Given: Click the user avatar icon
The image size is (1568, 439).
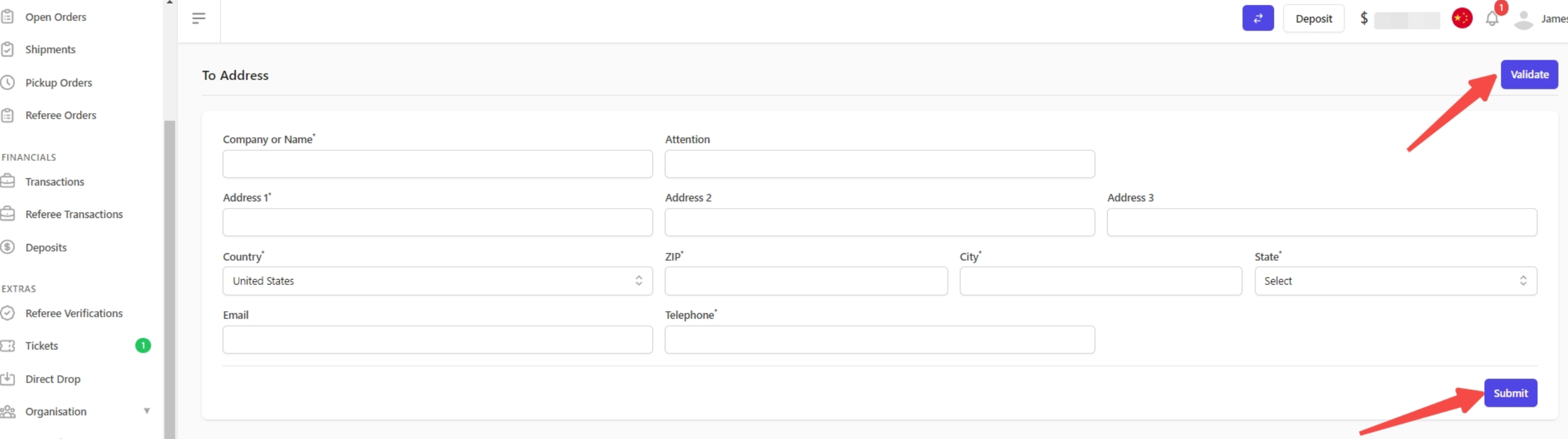Looking at the screenshot, I should click(1523, 19).
